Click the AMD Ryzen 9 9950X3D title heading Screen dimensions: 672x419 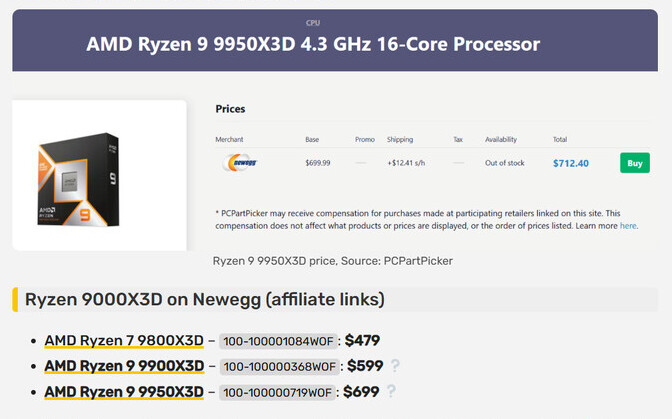(313, 44)
